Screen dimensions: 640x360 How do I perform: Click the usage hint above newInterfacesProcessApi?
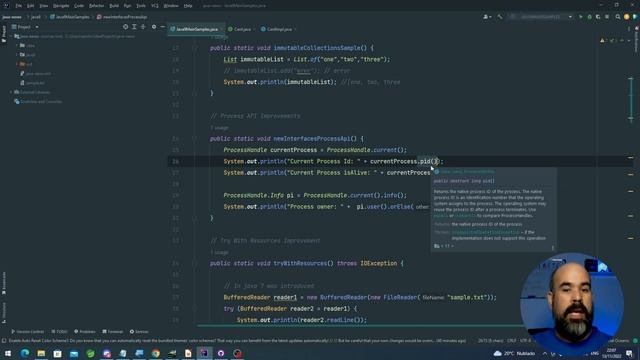219,128
